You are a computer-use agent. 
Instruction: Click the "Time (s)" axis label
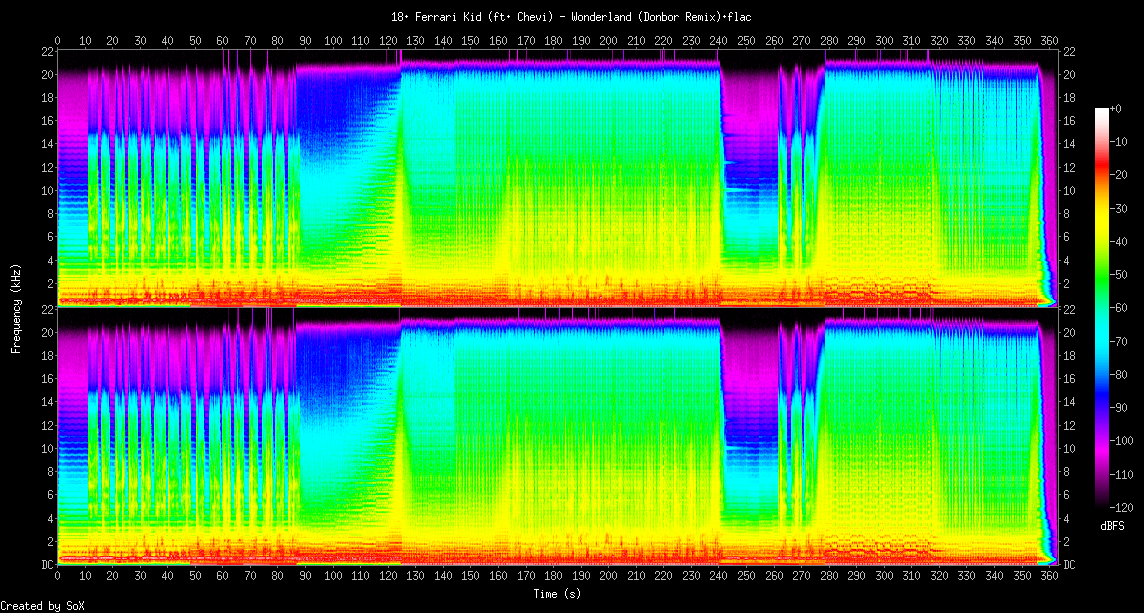[558, 594]
